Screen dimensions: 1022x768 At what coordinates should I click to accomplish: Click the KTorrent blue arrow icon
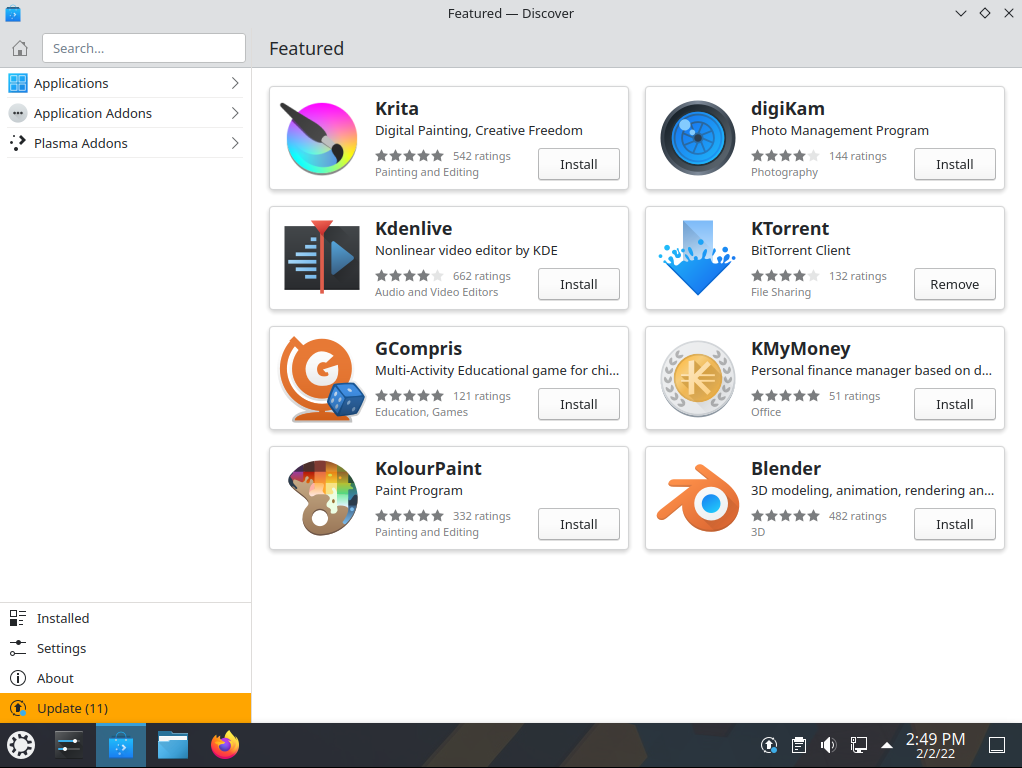[697, 258]
